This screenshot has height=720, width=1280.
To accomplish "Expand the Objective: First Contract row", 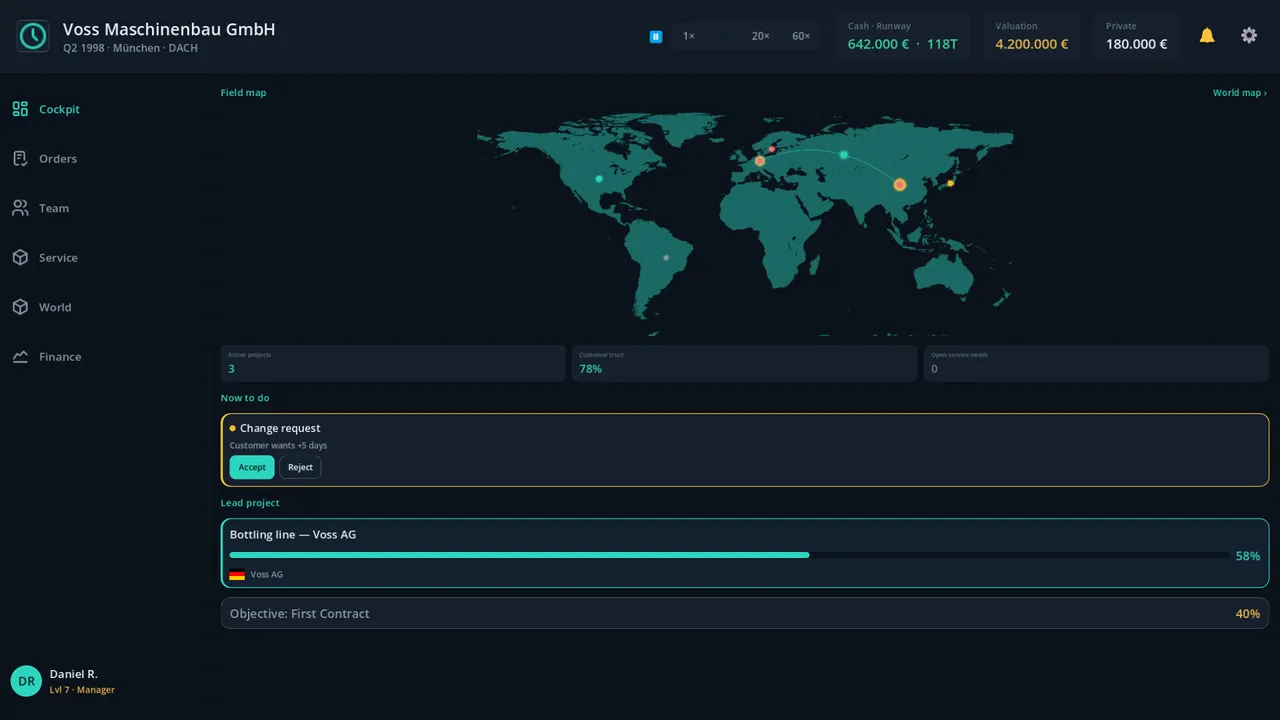I will coord(745,614).
